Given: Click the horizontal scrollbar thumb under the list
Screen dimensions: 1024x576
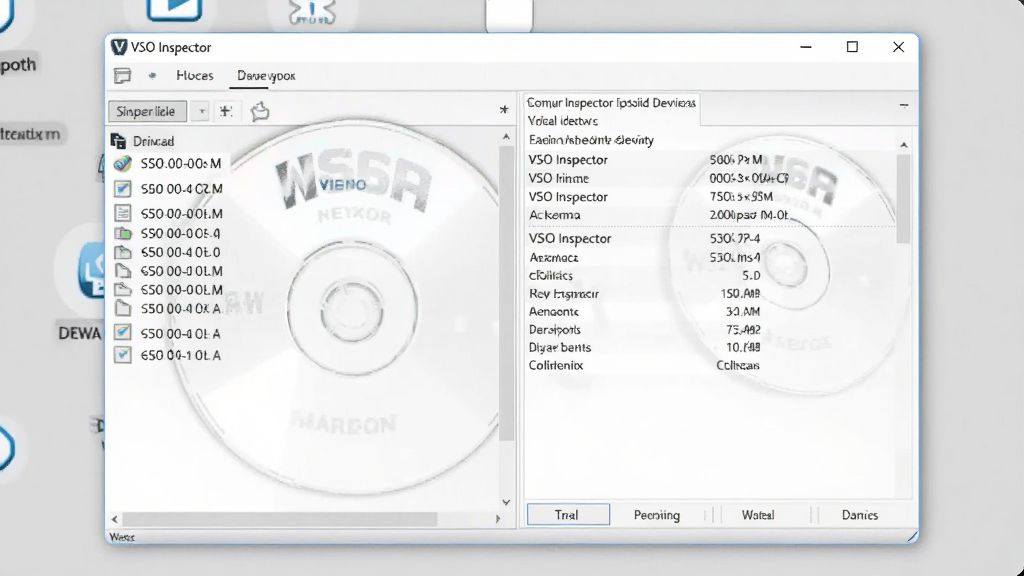Looking at the screenshot, I should pyautogui.click(x=280, y=519).
